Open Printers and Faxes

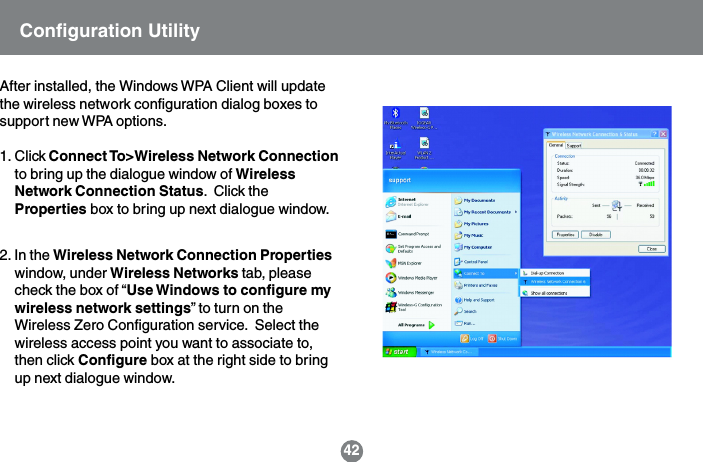tap(476, 285)
